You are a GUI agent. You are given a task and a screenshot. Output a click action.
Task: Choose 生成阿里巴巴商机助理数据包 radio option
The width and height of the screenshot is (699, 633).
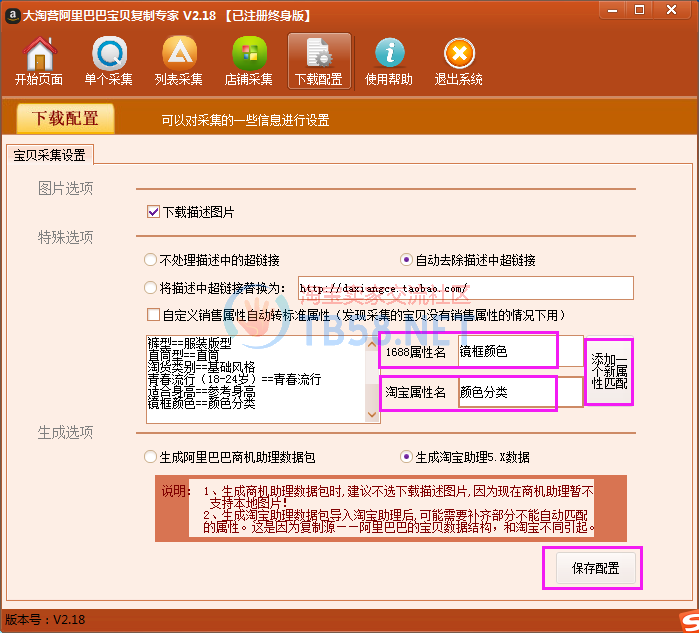[151, 457]
